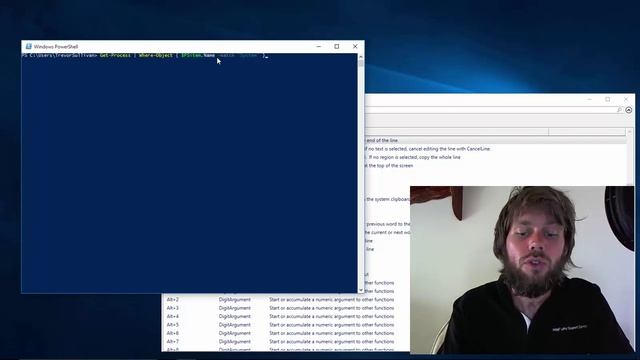Minimize the Windows PowerShell window
640x360 pixels.
click(319, 47)
